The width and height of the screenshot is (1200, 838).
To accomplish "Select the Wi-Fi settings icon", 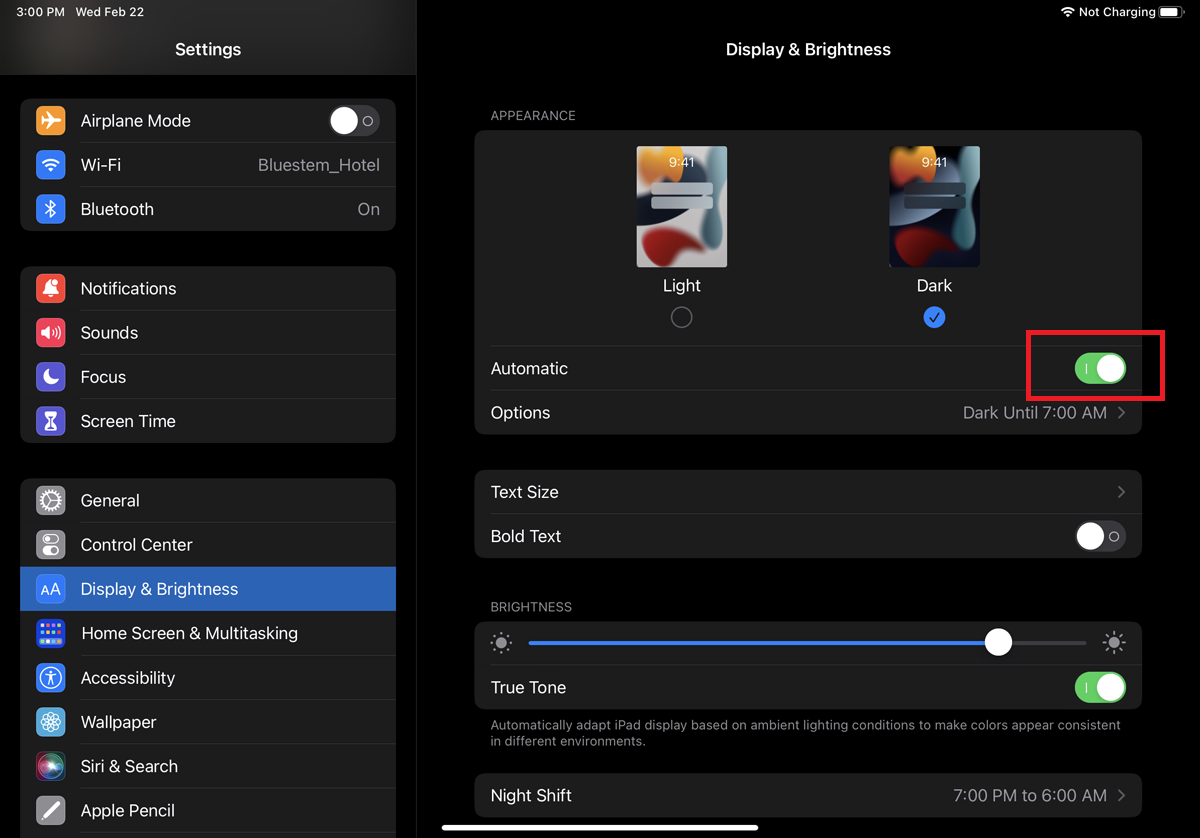I will point(50,164).
